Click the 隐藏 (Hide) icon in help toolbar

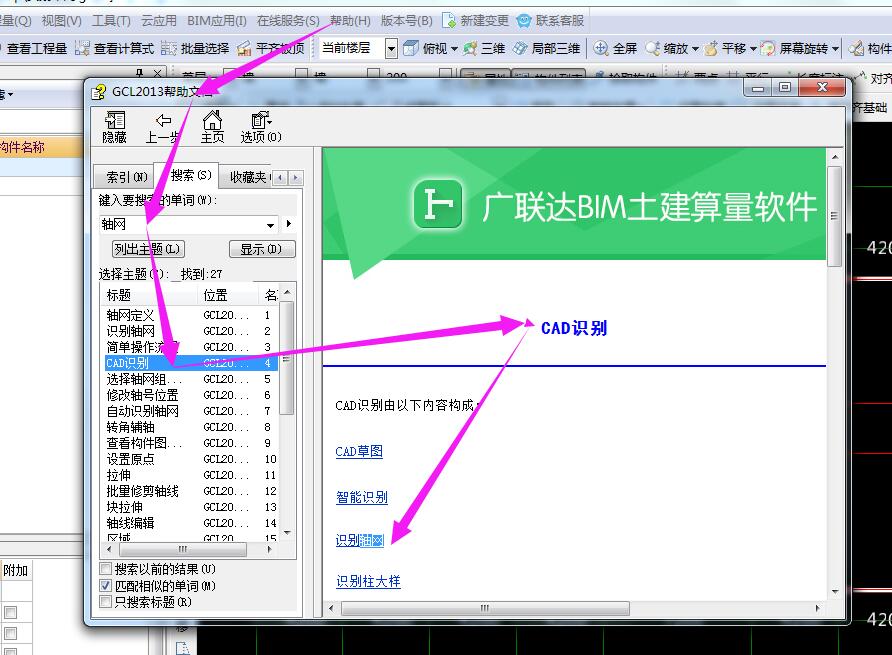114,121
